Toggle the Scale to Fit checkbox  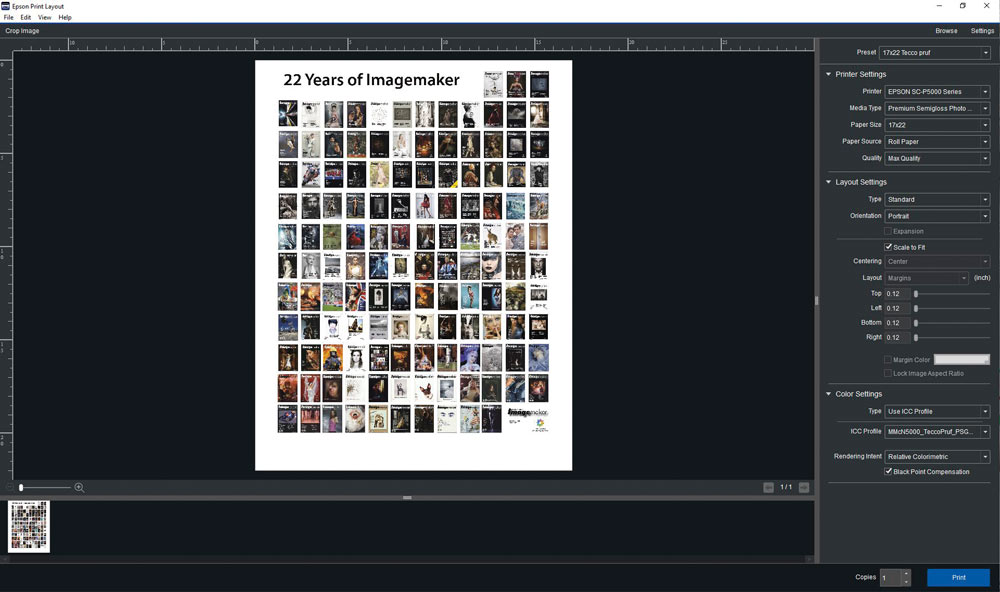pos(888,247)
